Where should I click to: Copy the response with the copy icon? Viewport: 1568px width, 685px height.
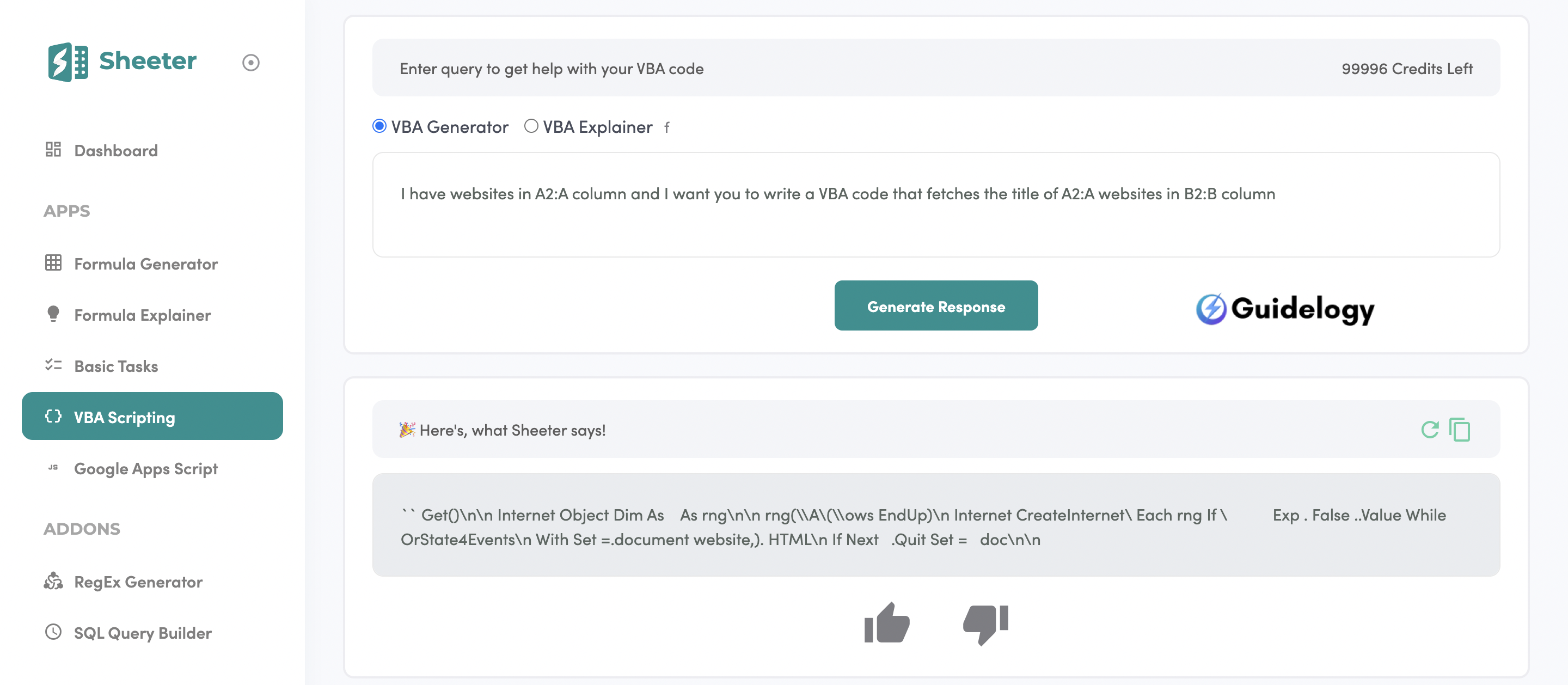click(1460, 430)
